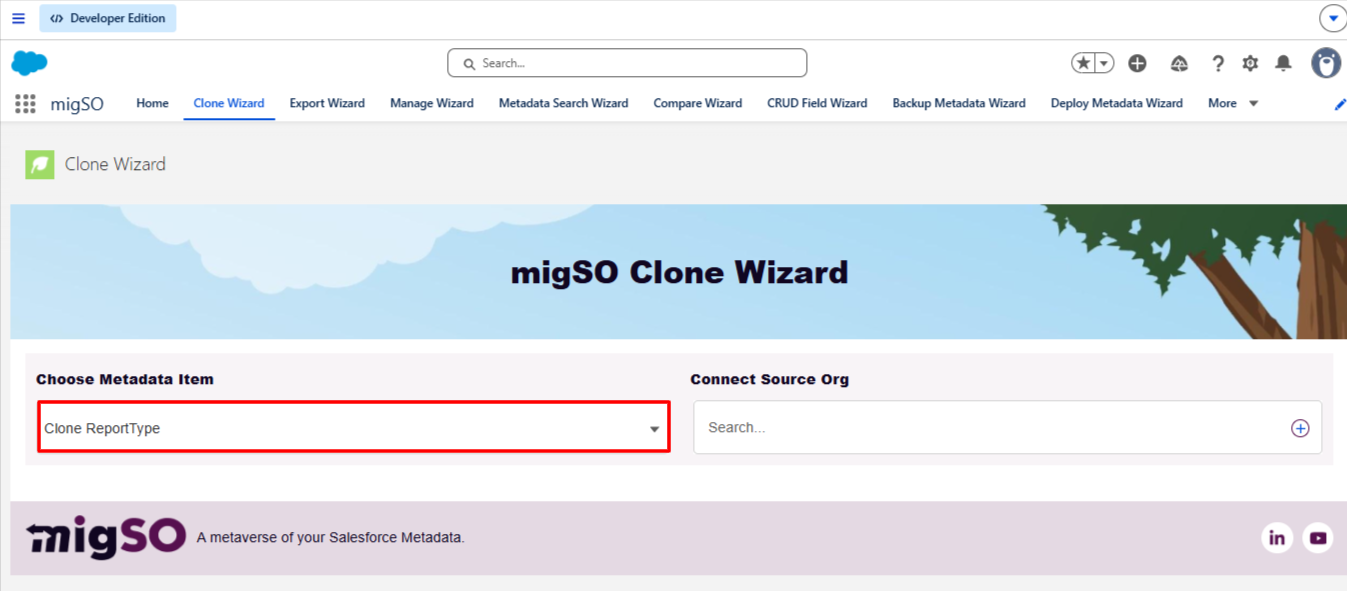The width and height of the screenshot is (1347, 591).
Task: Open the Notifications bell icon
Action: (x=1283, y=63)
